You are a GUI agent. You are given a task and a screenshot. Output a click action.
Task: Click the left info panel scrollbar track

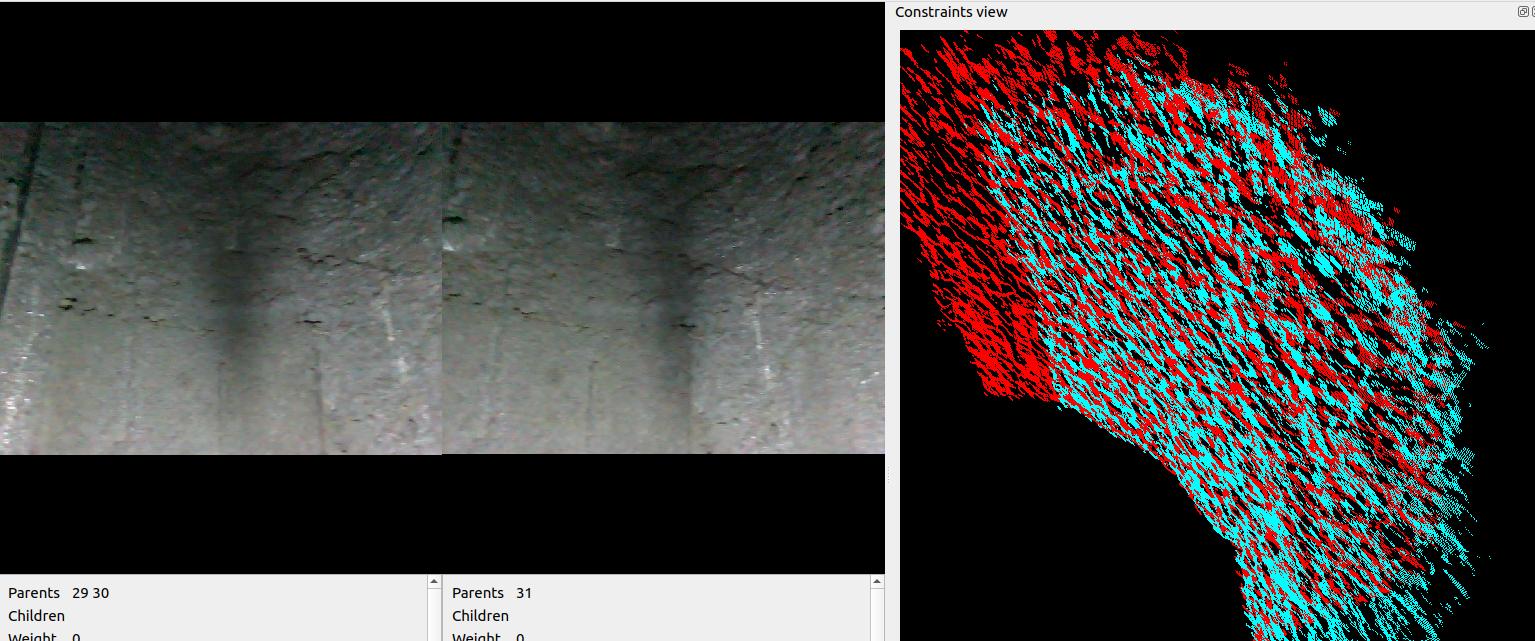[x=433, y=615]
